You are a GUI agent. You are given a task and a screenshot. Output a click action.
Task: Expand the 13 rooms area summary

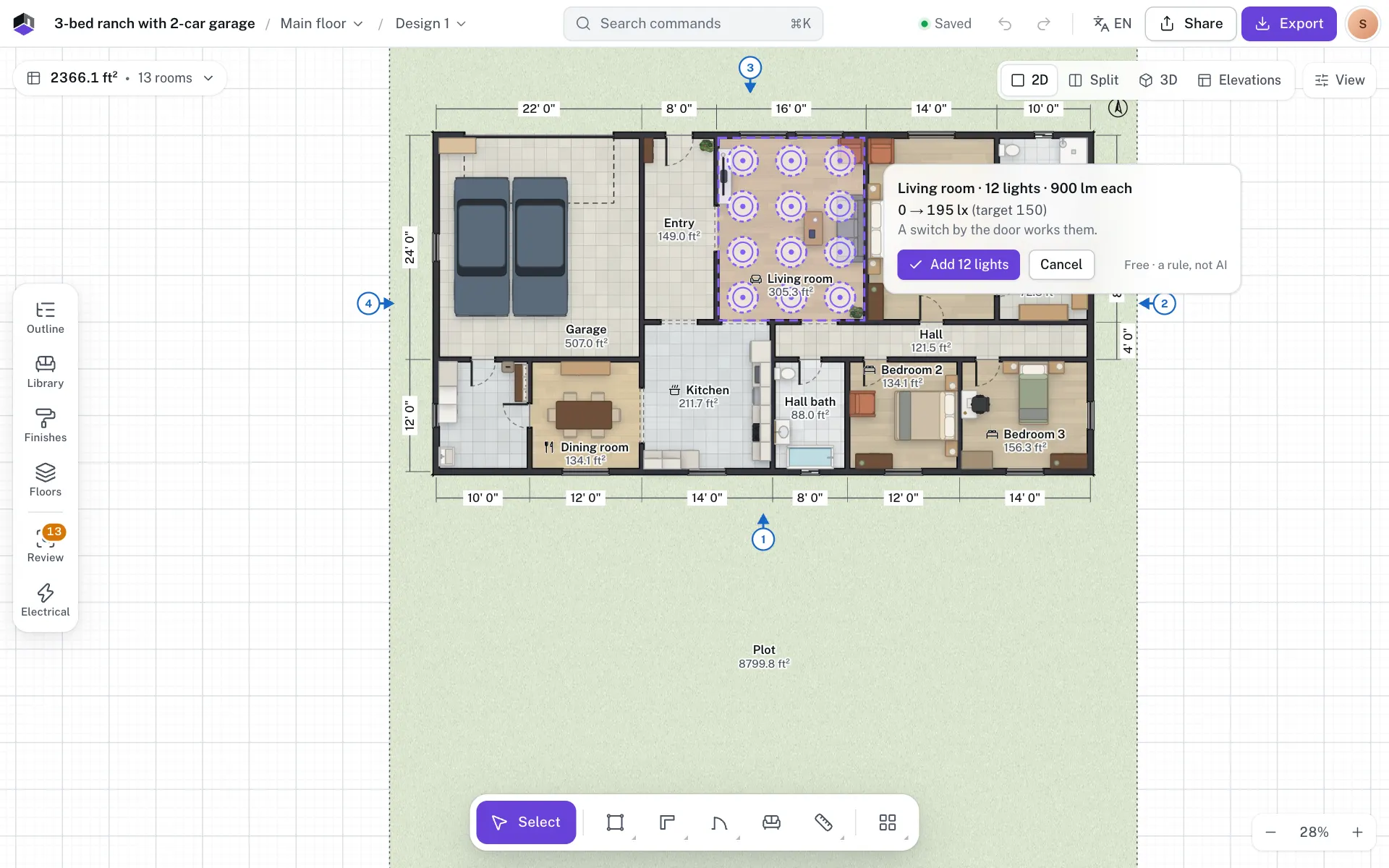click(120, 78)
